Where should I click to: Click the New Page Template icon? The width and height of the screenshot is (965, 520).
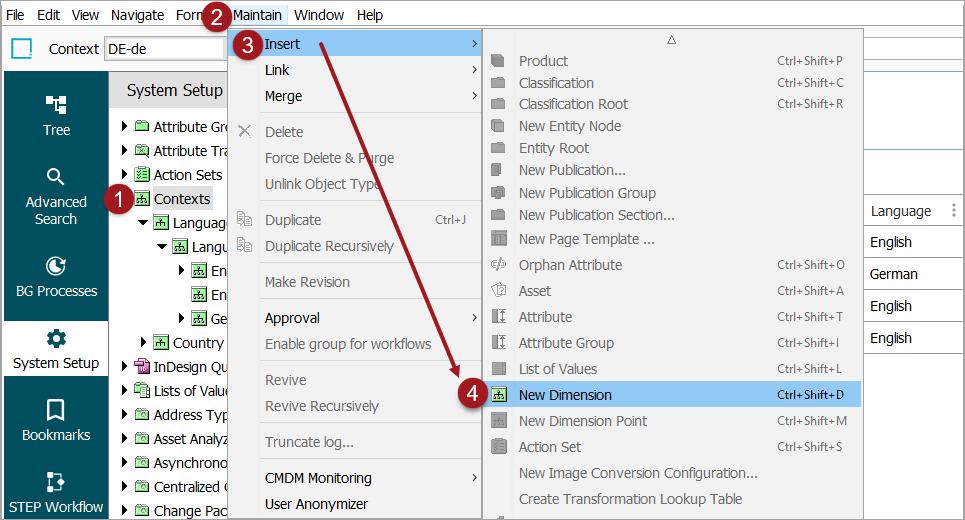click(499, 238)
